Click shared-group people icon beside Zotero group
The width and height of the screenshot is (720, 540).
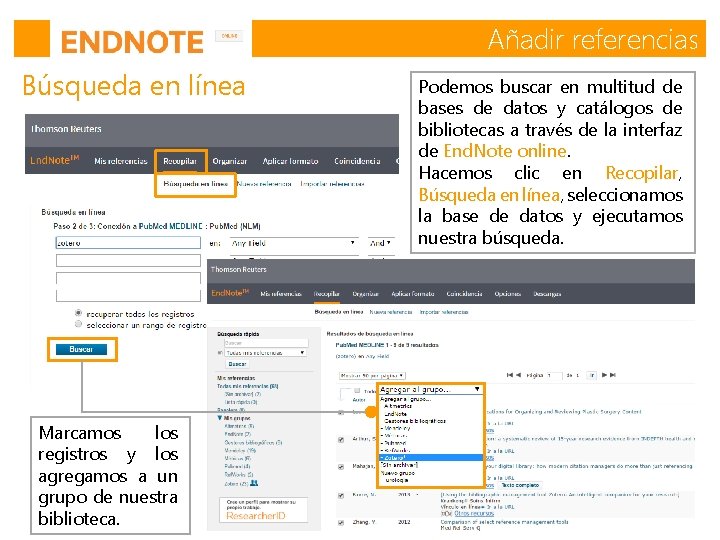(254, 483)
